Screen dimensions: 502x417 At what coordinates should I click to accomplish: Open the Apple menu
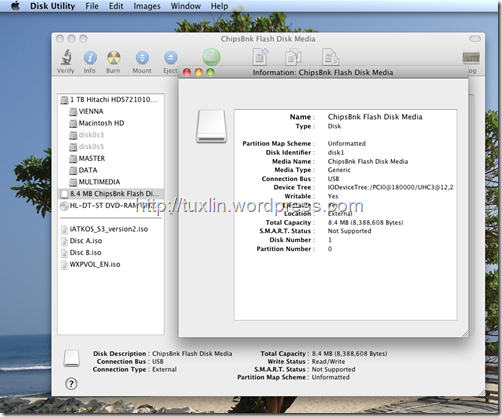pyautogui.click(x=15, y=6)
